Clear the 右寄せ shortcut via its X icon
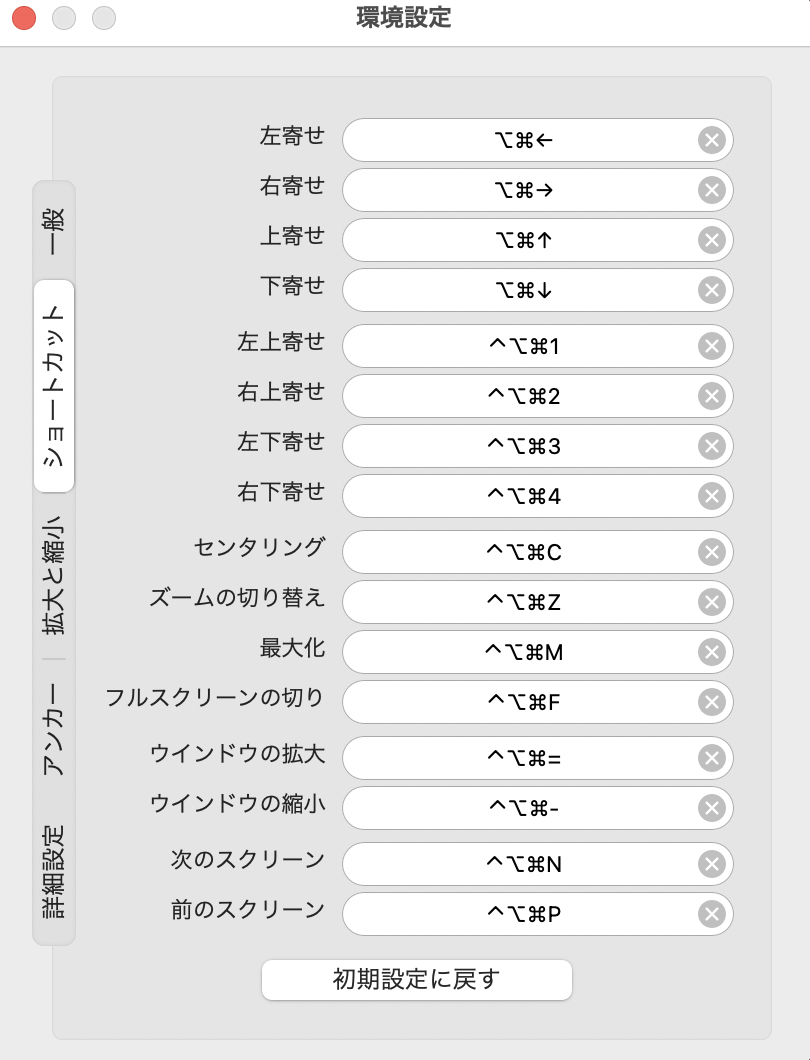Viewport: 810px width, 1060px height. click(711, 190)
